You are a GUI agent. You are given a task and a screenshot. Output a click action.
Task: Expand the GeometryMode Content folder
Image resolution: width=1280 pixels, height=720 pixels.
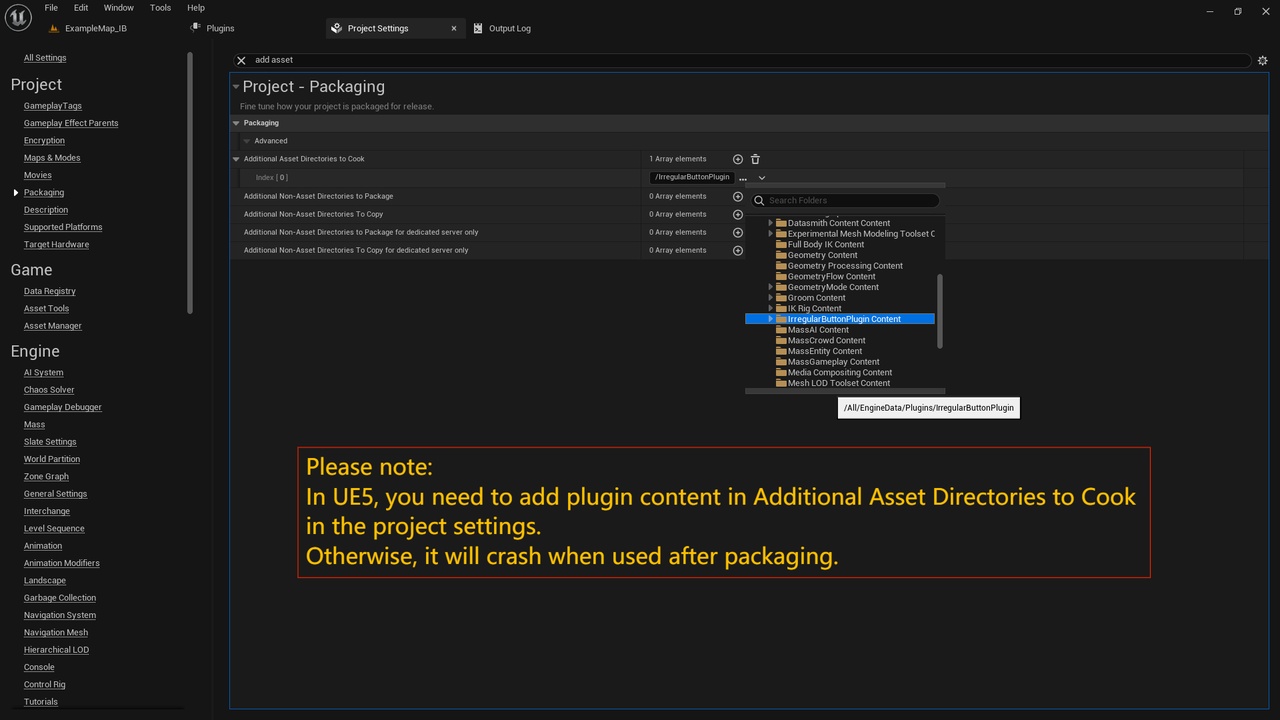coord(771,287)
